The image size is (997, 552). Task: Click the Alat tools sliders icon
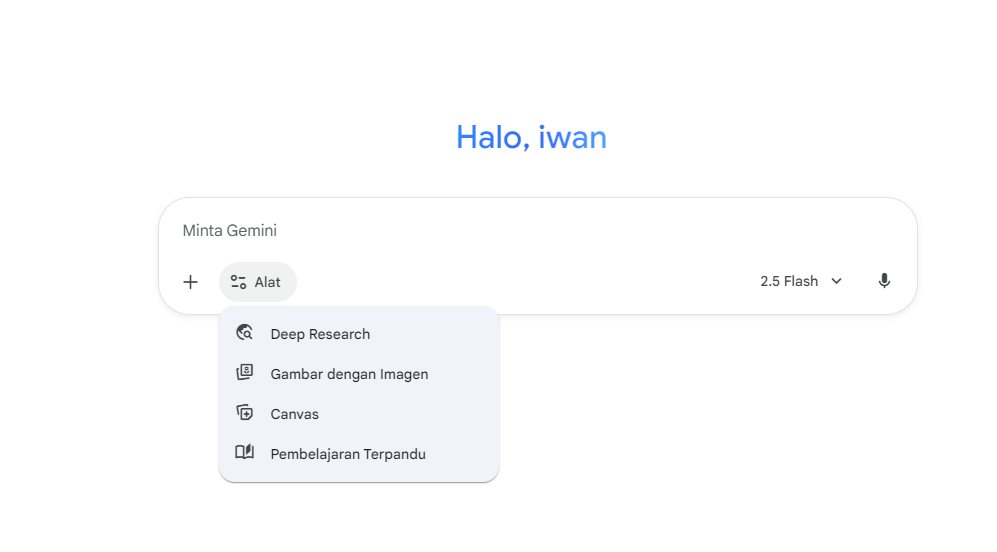(238, 282)
